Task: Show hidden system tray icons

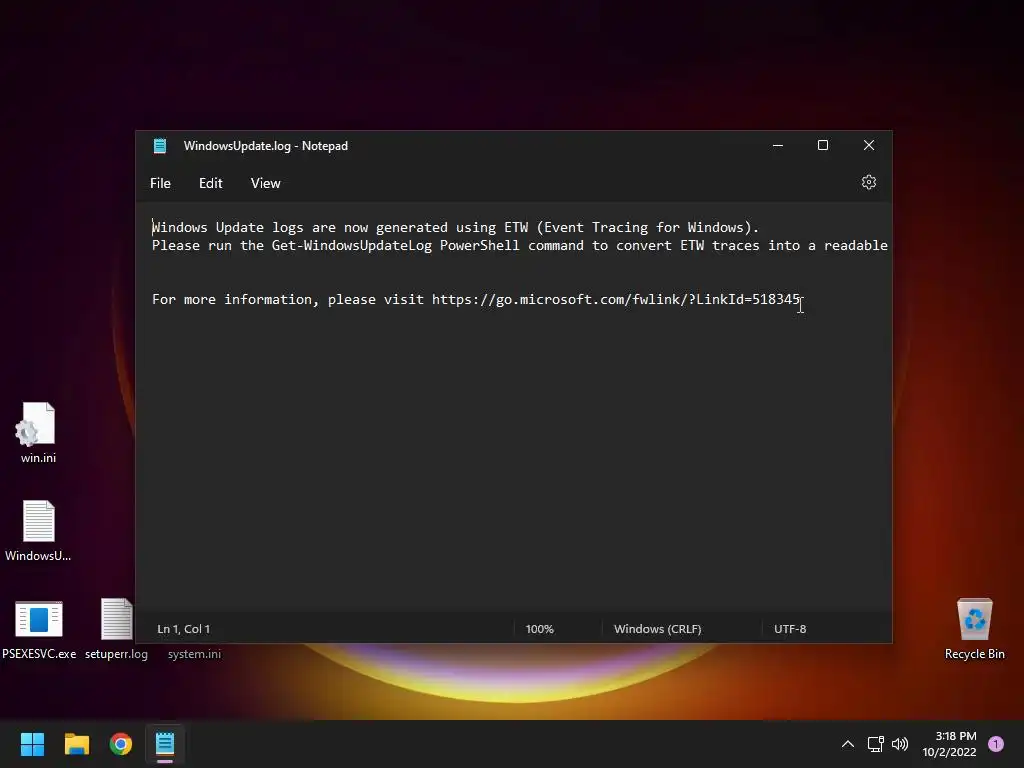Action: (x=848, y=744)
